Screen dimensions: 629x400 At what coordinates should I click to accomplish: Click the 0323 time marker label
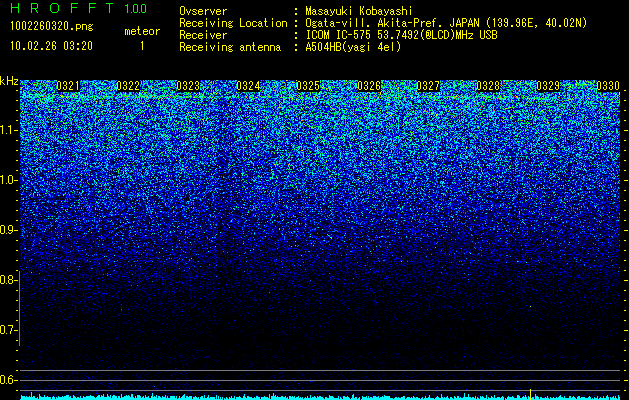pyautogui.click(x=188, y=86)
